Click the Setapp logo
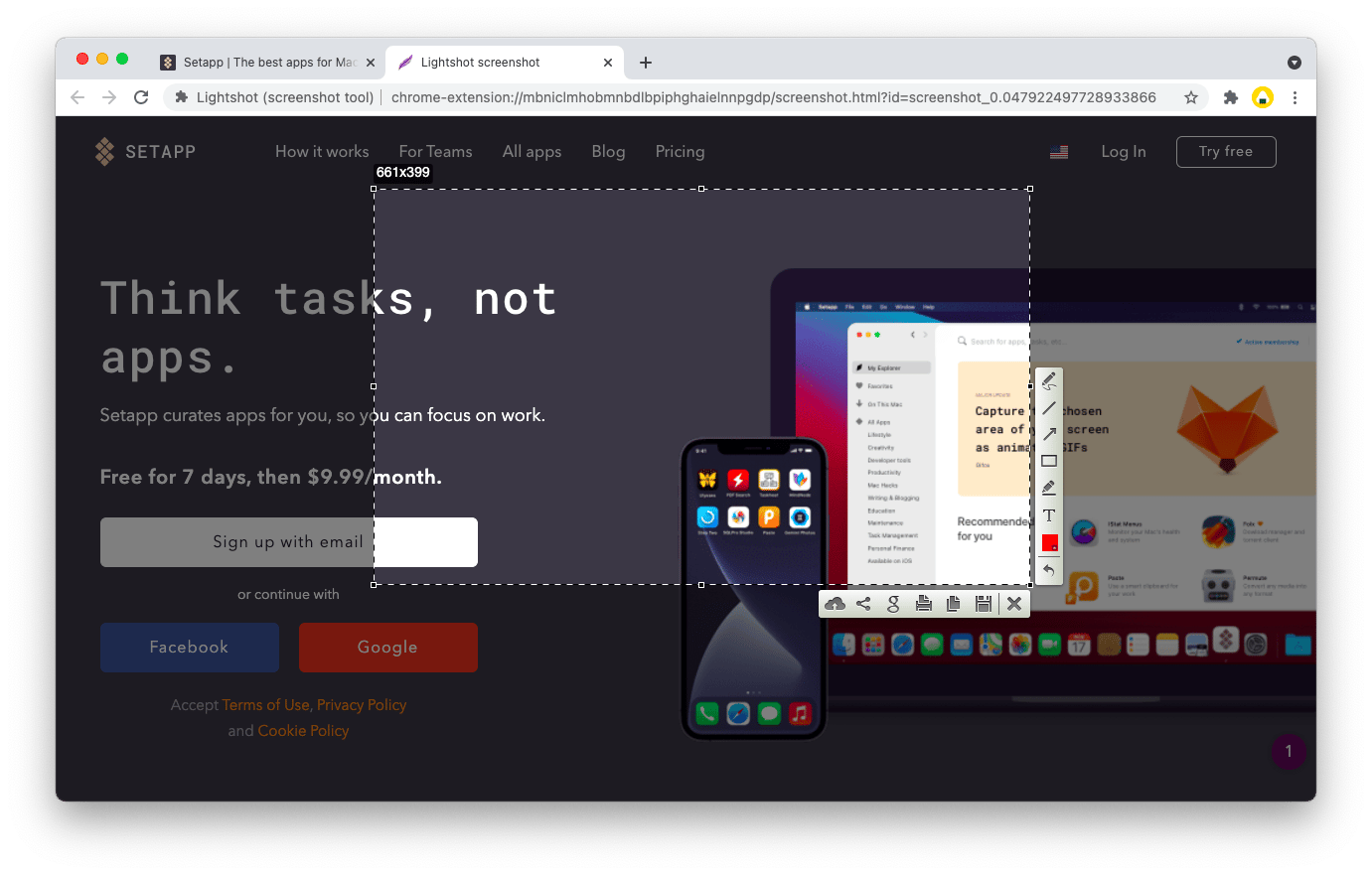The width and height of the screenshot is (1372, 875). [x=145, y=152]
